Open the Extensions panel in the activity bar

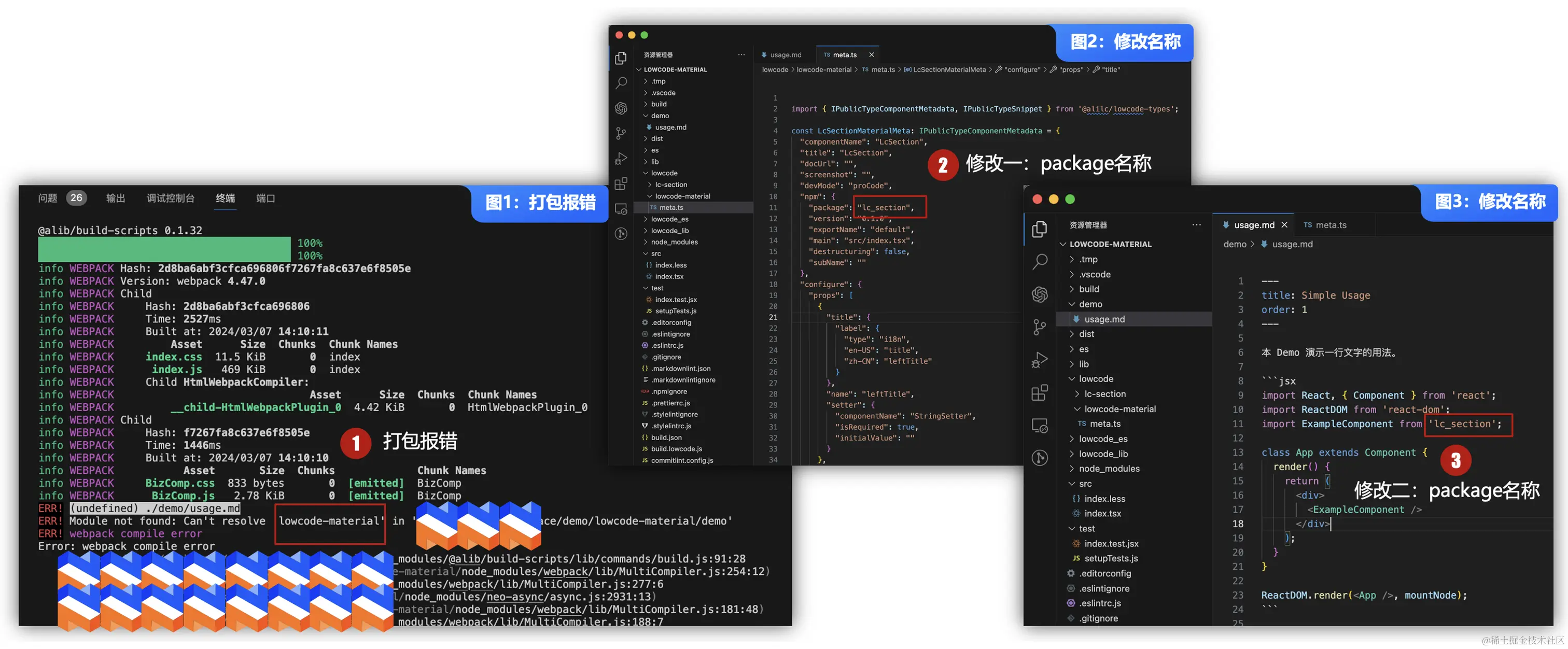[621, 183]
